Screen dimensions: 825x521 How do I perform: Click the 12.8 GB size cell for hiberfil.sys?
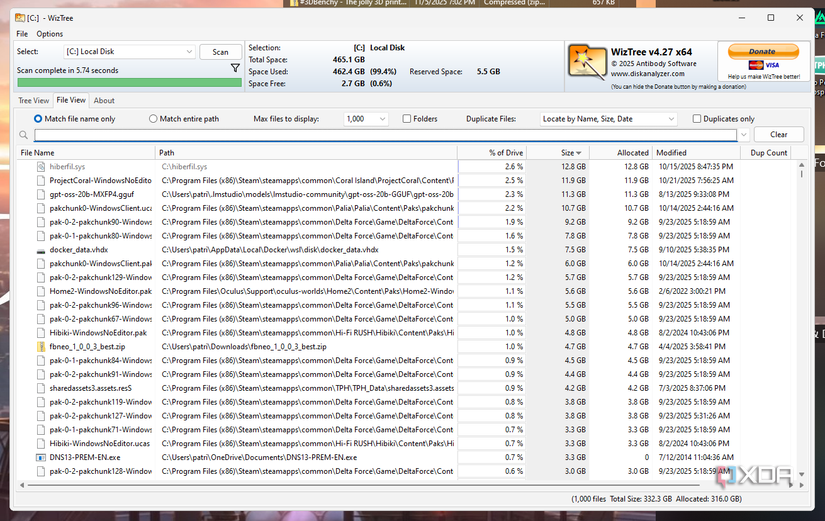tap(558, 166)
